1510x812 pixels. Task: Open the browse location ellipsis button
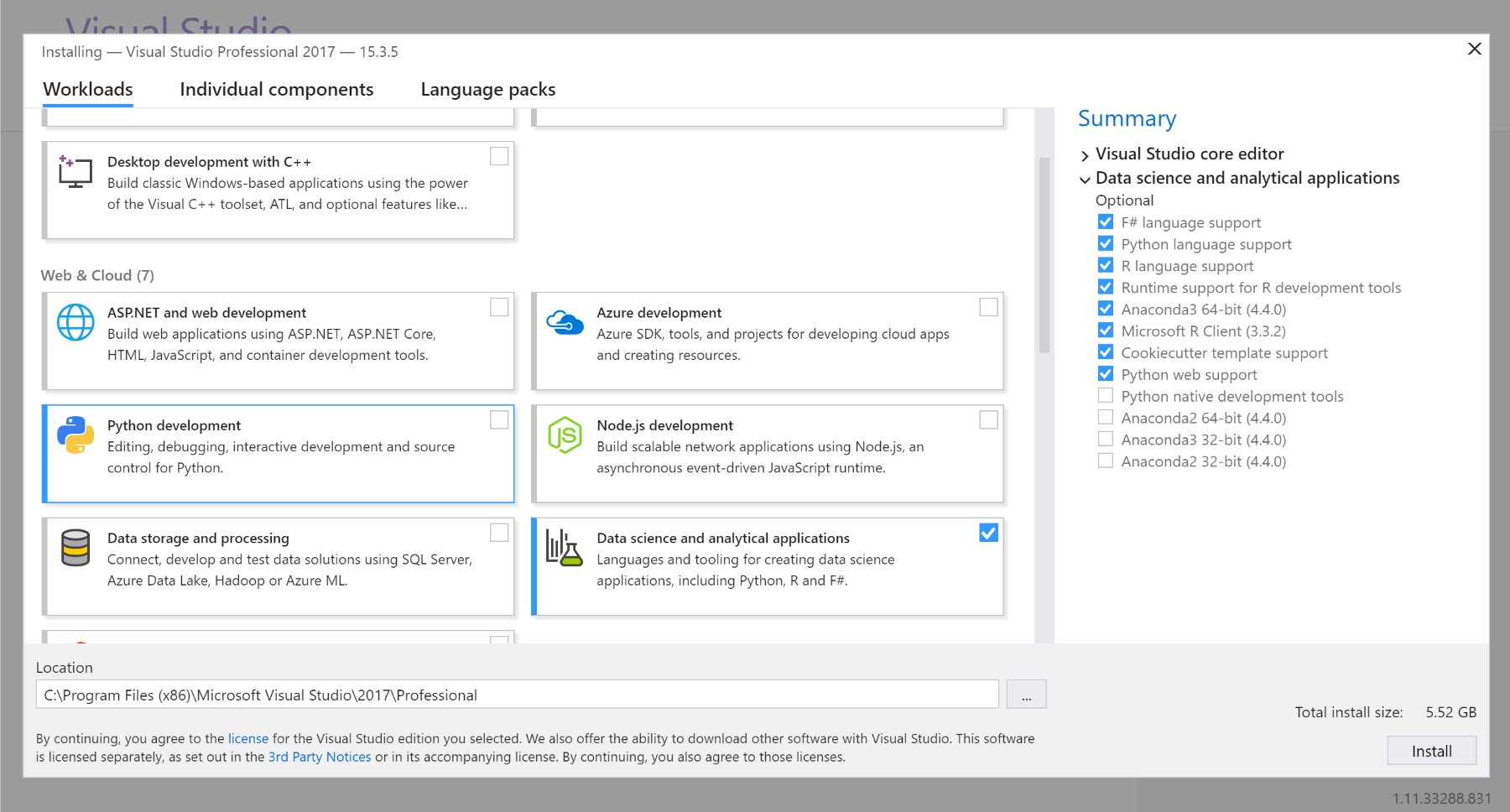1027,695
